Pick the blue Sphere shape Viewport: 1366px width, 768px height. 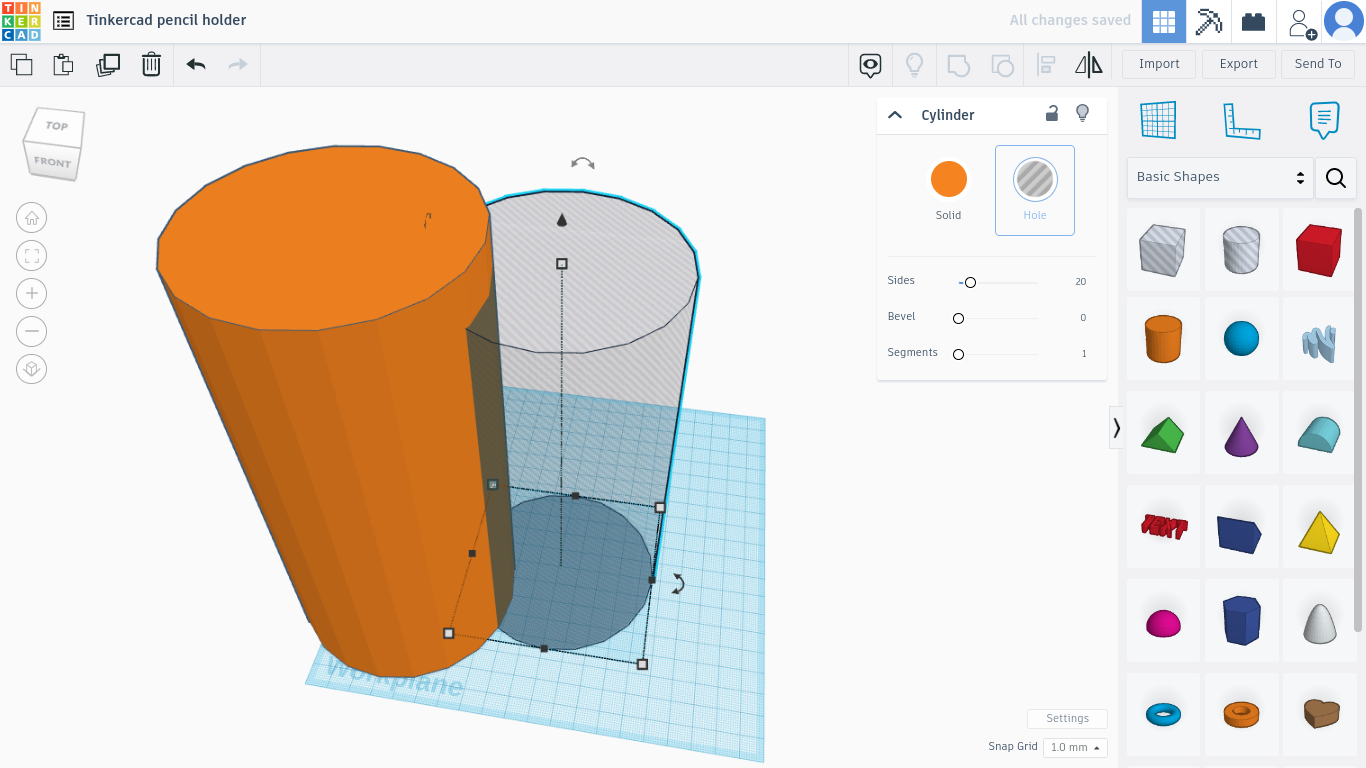(x=1241, y=339)
